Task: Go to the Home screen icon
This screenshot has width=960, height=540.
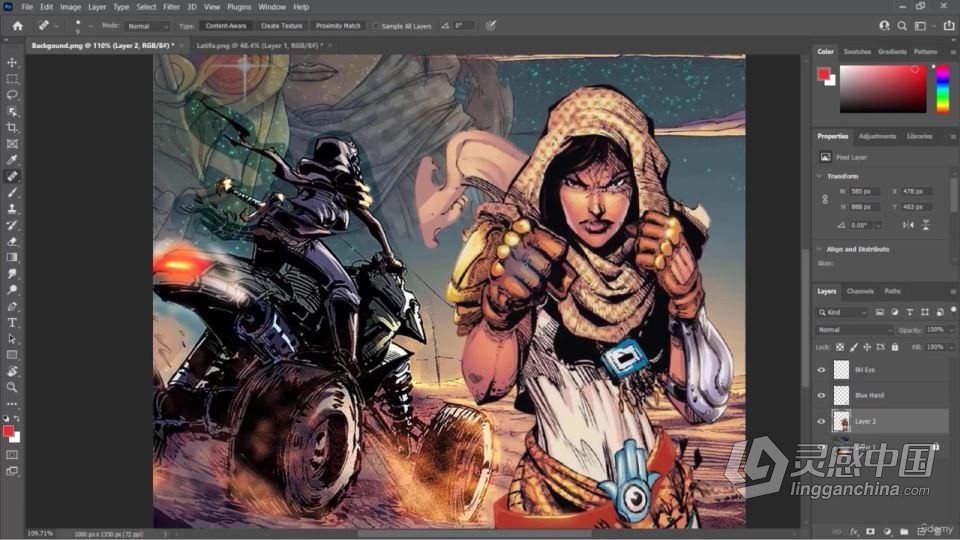Action: [17, 26]
